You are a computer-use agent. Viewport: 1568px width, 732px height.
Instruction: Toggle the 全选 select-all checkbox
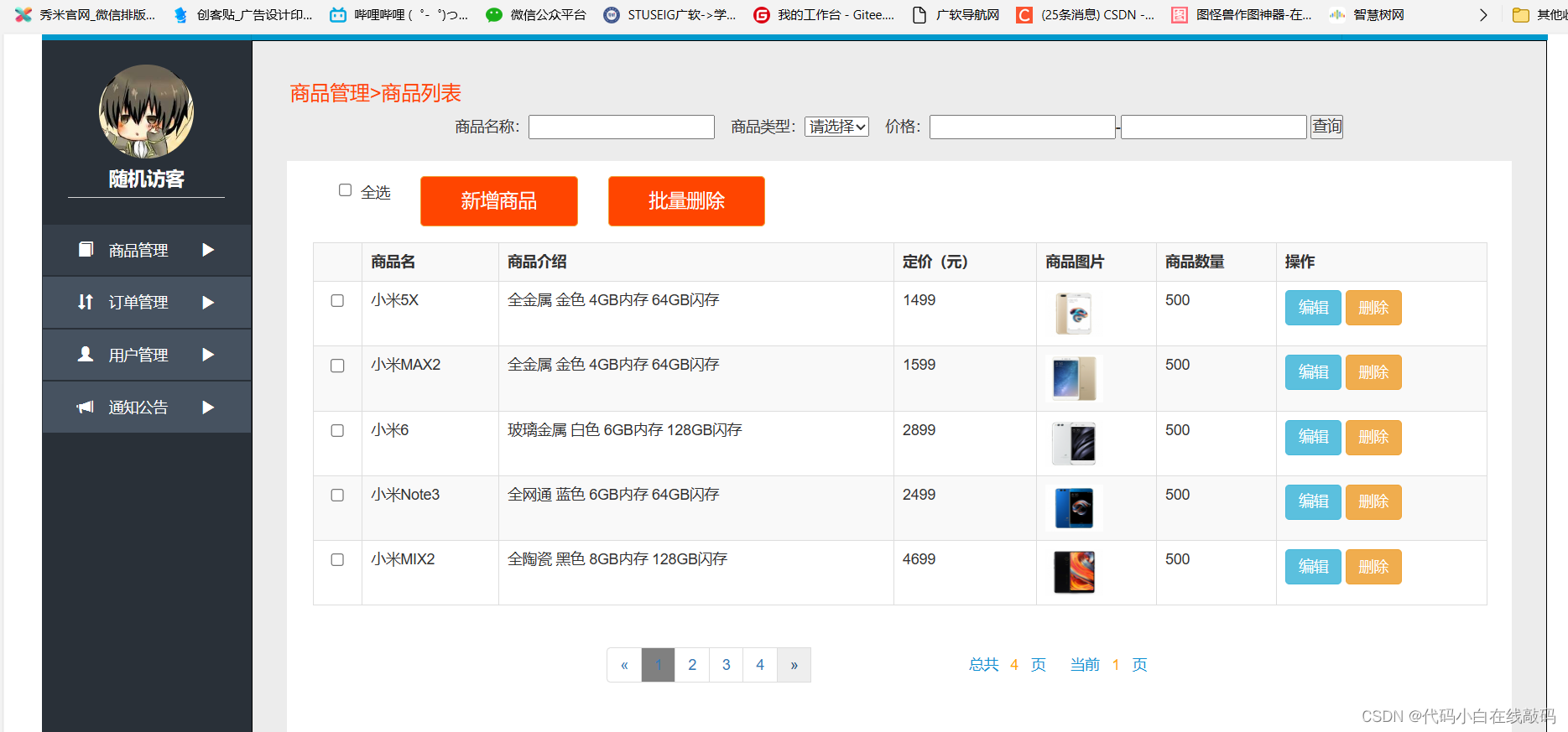click(345, 190)
